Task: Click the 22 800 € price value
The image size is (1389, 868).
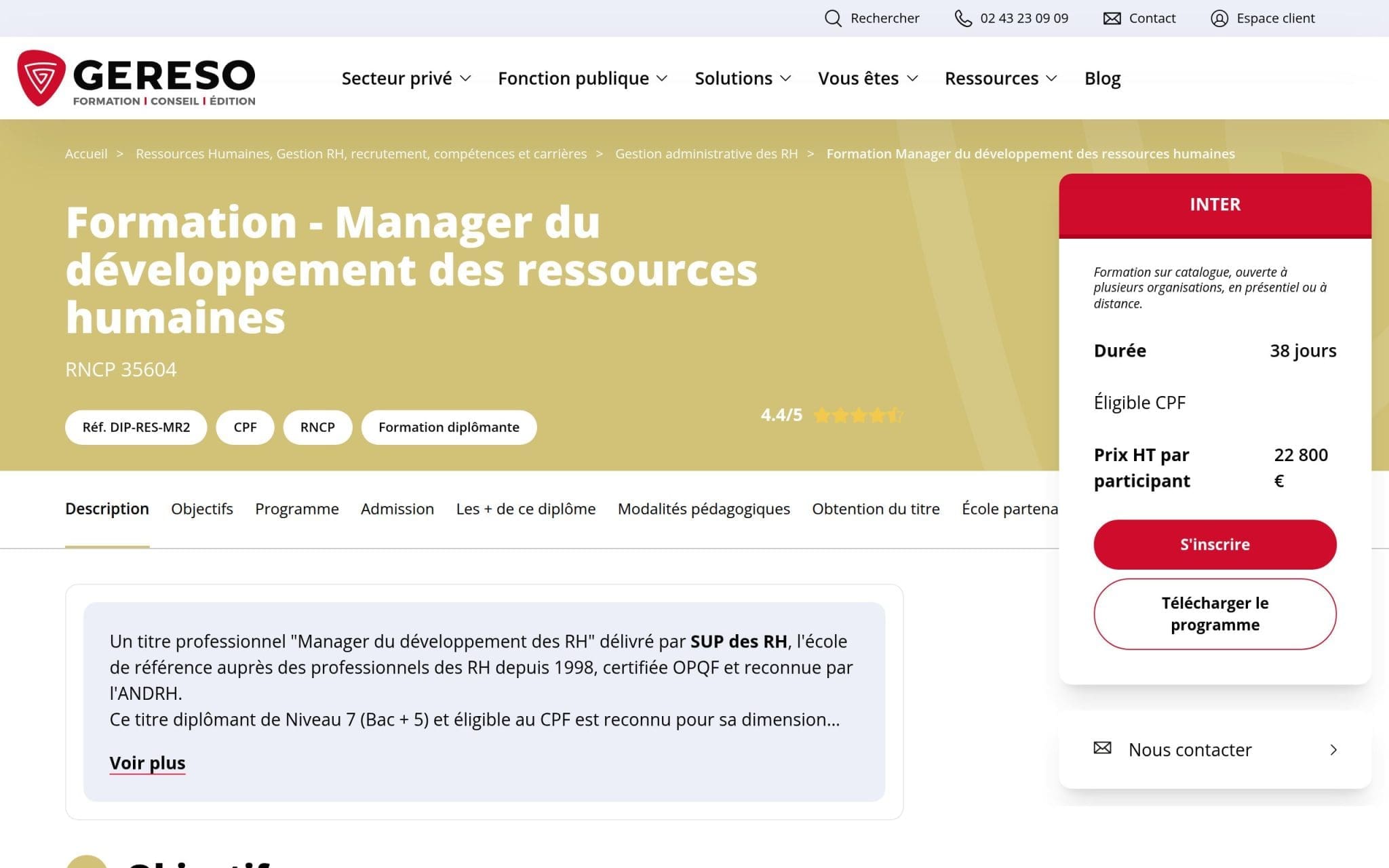Action: [x=1301, y=468]
